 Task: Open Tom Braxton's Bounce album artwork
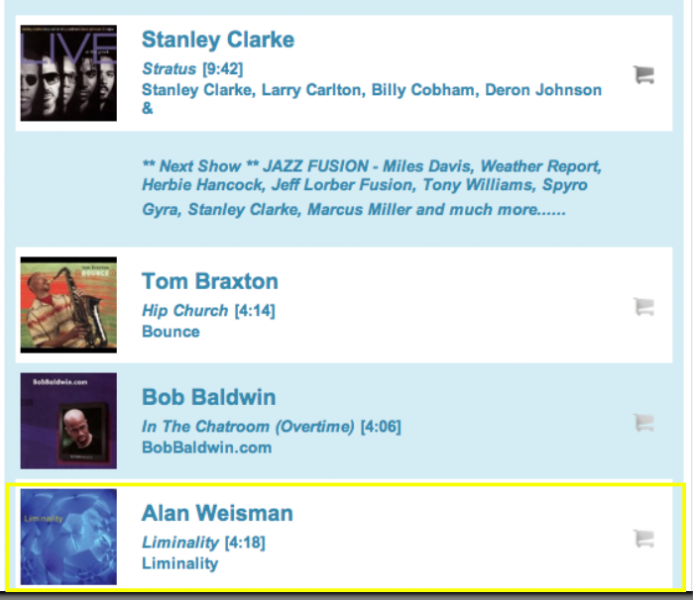[69, 305]
